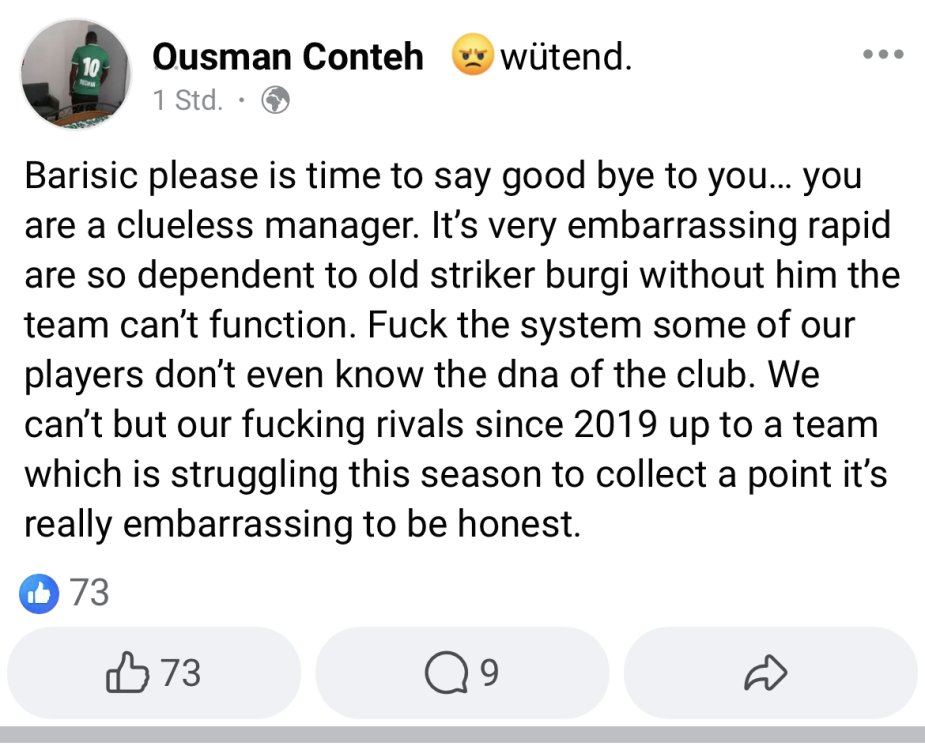Viewport: 925px width, 750px height.
Task: View the 73 reactions list beside blue icon
Action: 90,593
